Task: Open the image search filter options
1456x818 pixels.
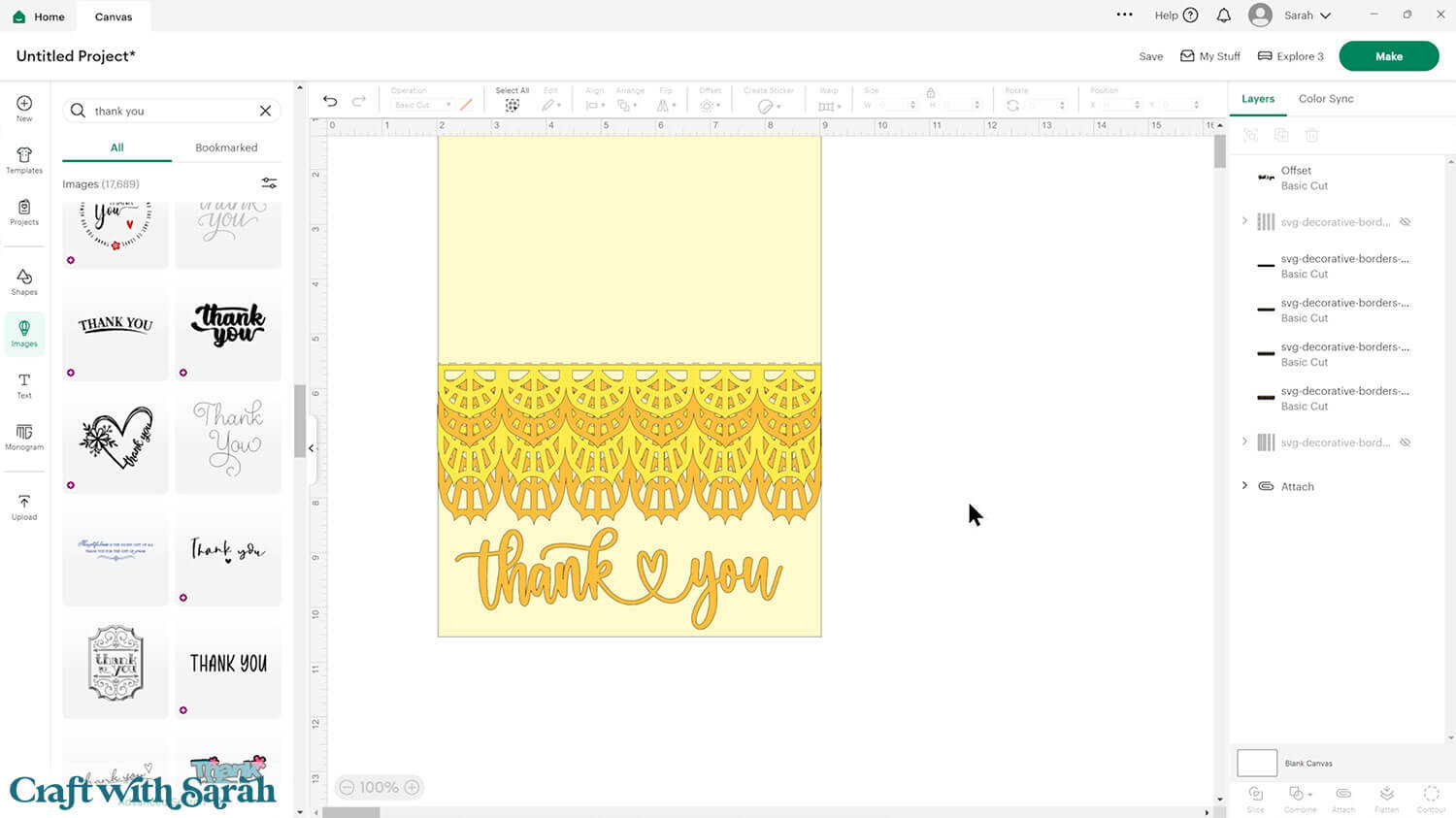Action: click(x=269, y=183)
